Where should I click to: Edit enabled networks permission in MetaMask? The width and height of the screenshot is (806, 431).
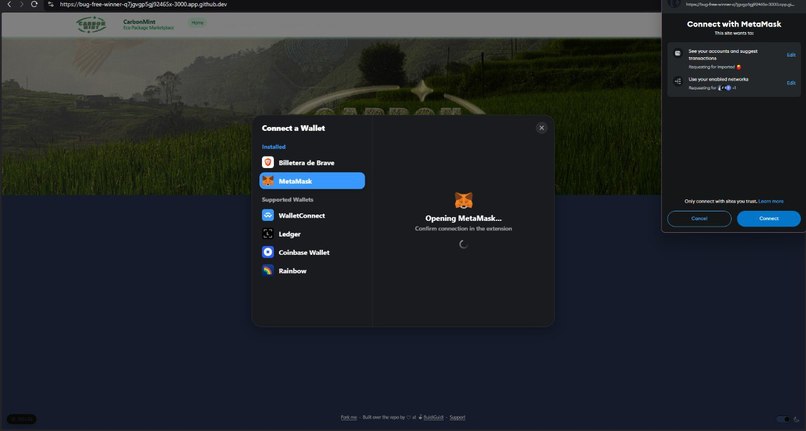pos(791,83)
